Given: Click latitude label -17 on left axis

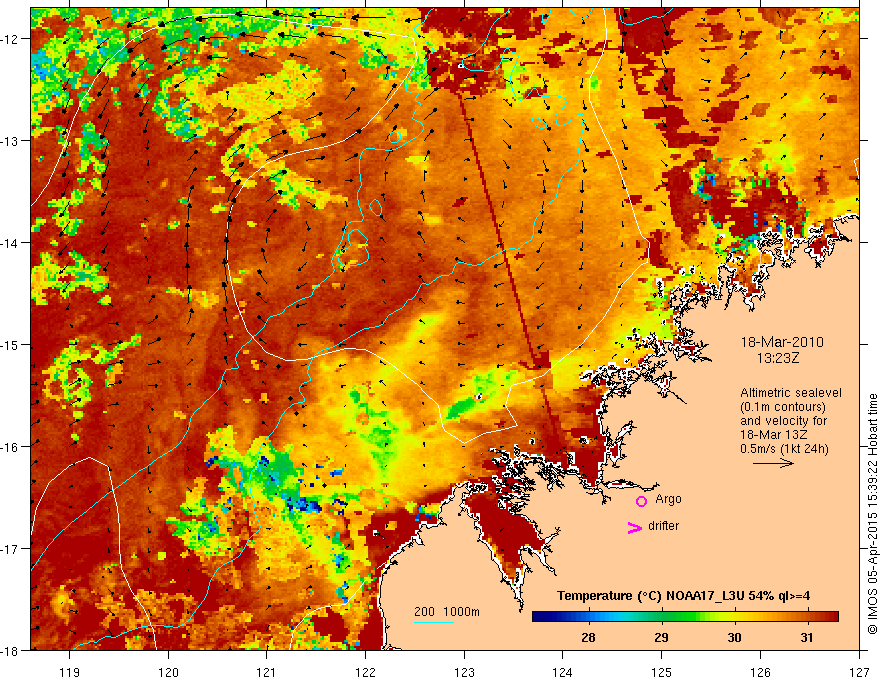Looking at the screenshot, I should click(x=10, y=549).
